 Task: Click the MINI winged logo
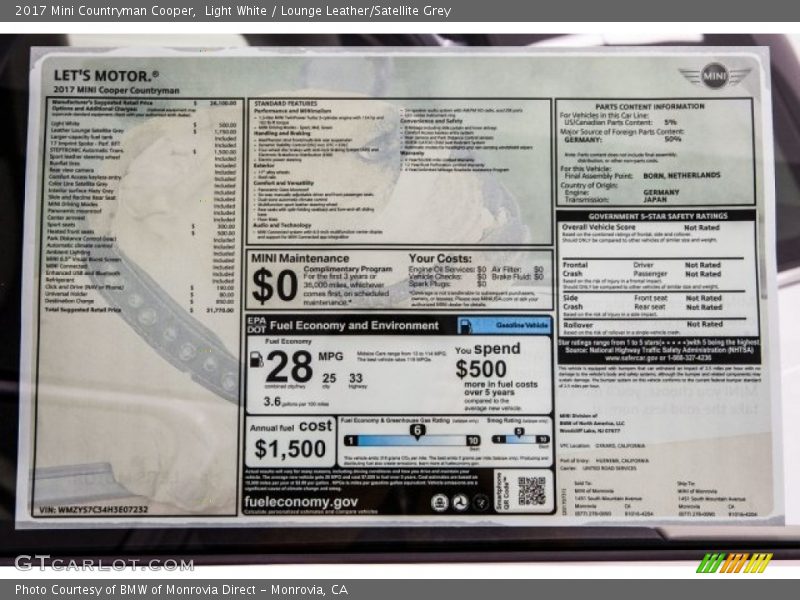715,76
